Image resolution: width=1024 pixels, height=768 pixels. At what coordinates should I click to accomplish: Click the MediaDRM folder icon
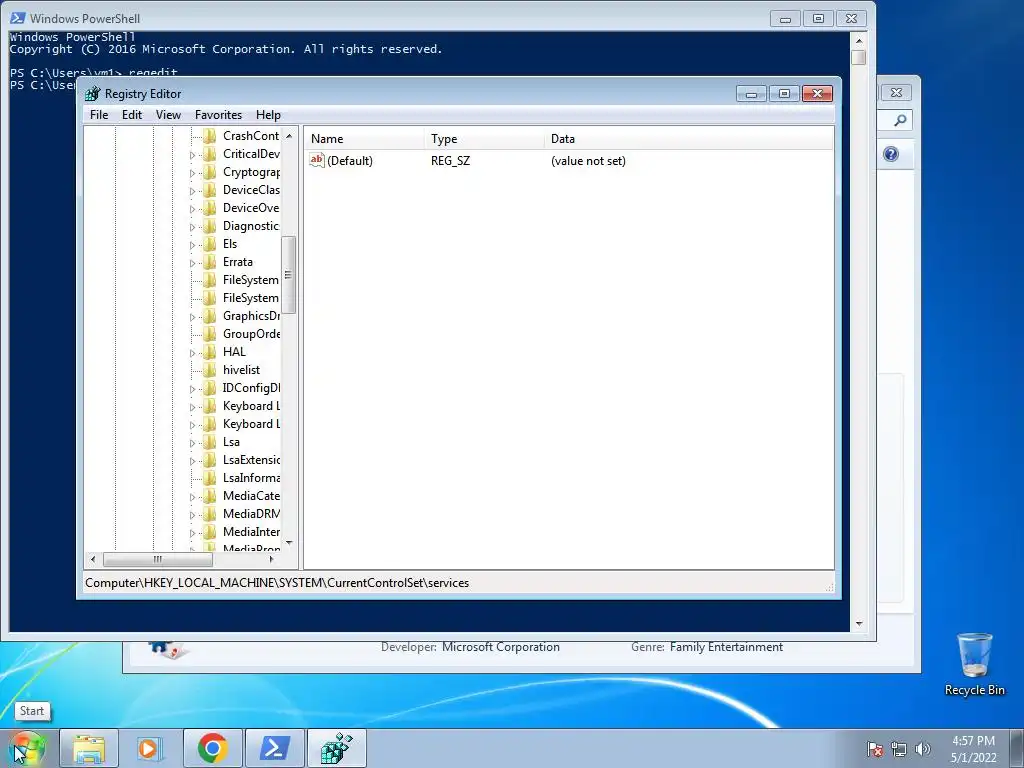point(210,514)
